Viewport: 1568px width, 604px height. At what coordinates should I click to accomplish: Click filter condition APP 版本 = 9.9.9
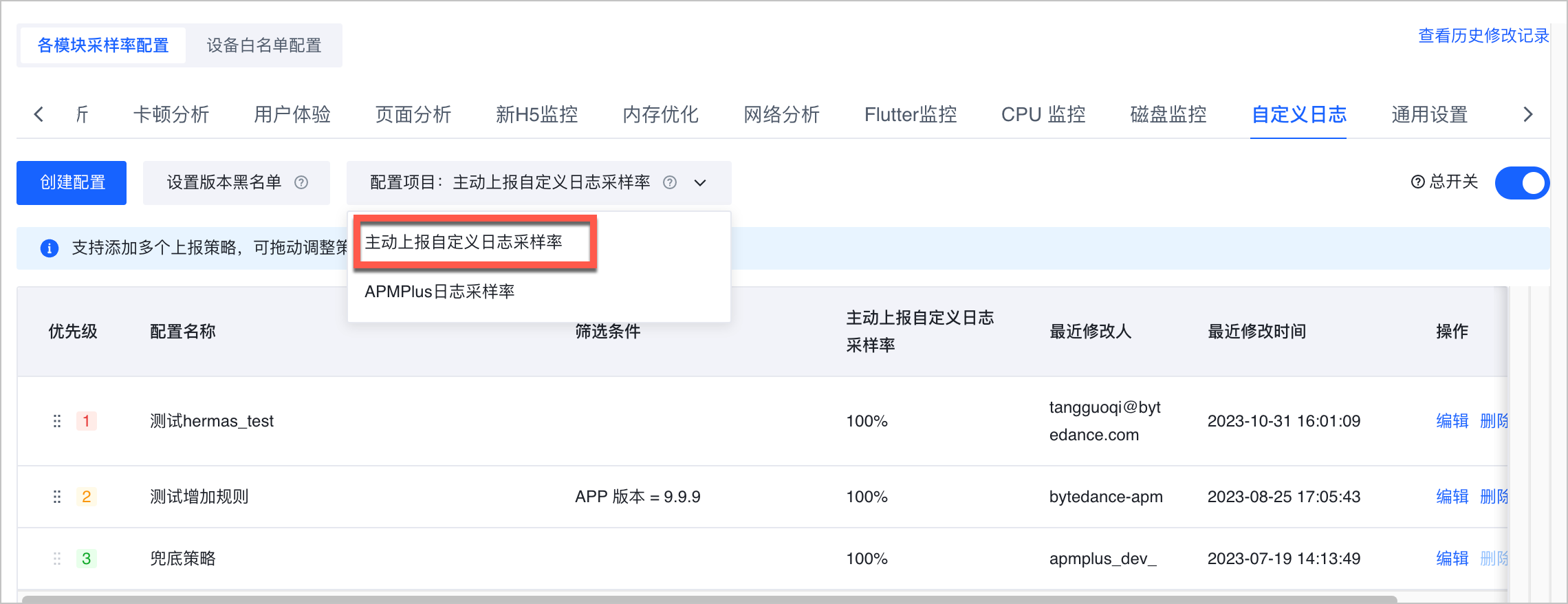638,497
